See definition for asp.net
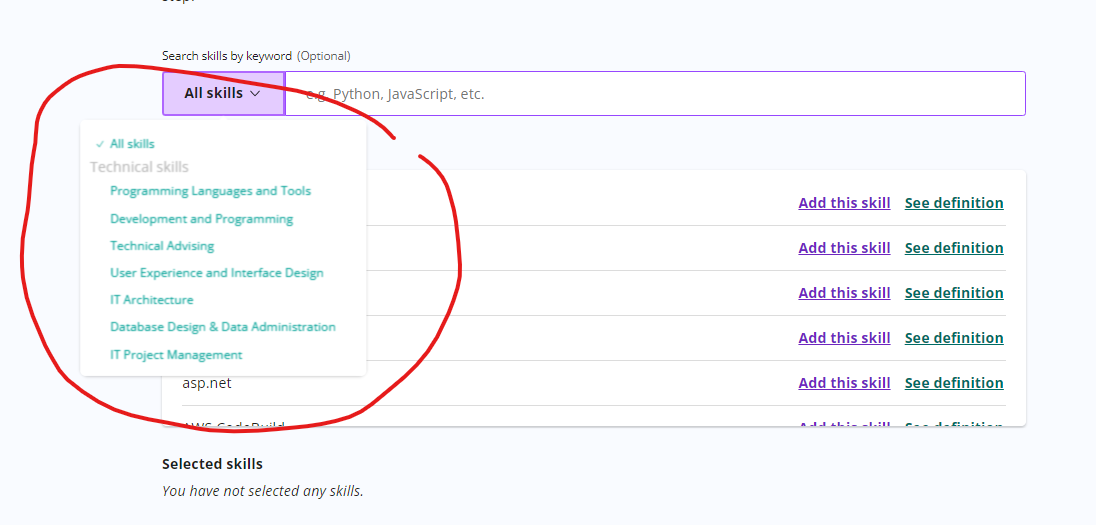 click(954, 383)
